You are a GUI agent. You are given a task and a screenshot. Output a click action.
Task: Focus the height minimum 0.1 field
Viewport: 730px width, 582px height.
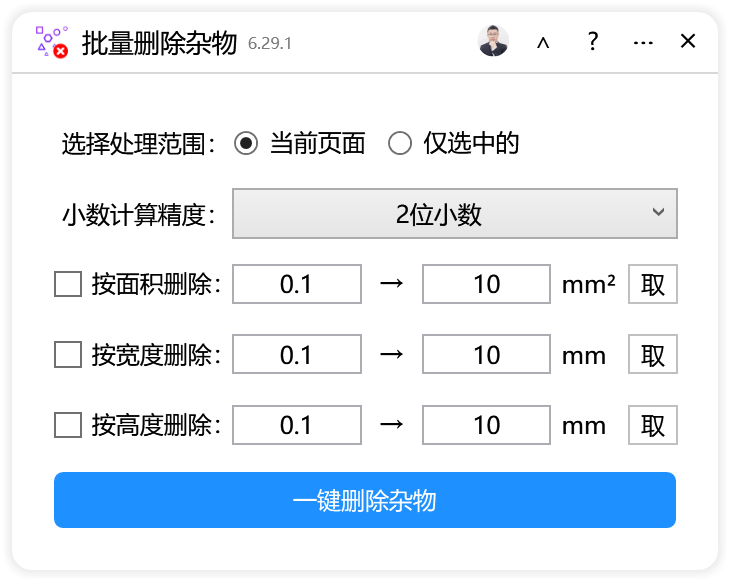[x=297, y=425]
